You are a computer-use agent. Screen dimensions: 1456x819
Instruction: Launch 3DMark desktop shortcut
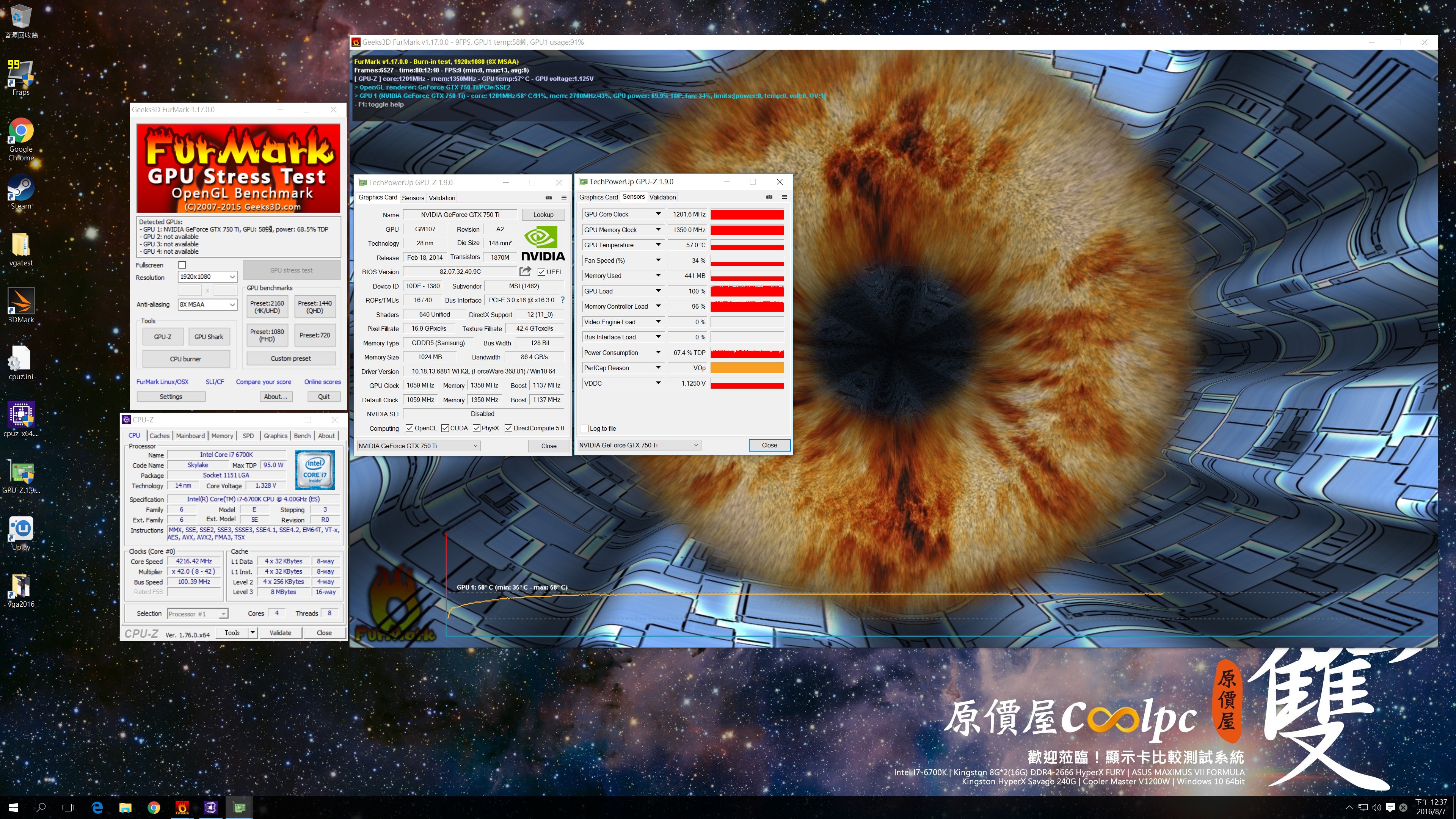21,306
